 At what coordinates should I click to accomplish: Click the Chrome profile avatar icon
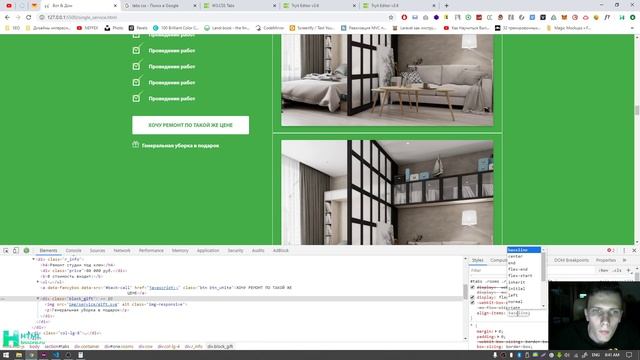coord(632,17)
